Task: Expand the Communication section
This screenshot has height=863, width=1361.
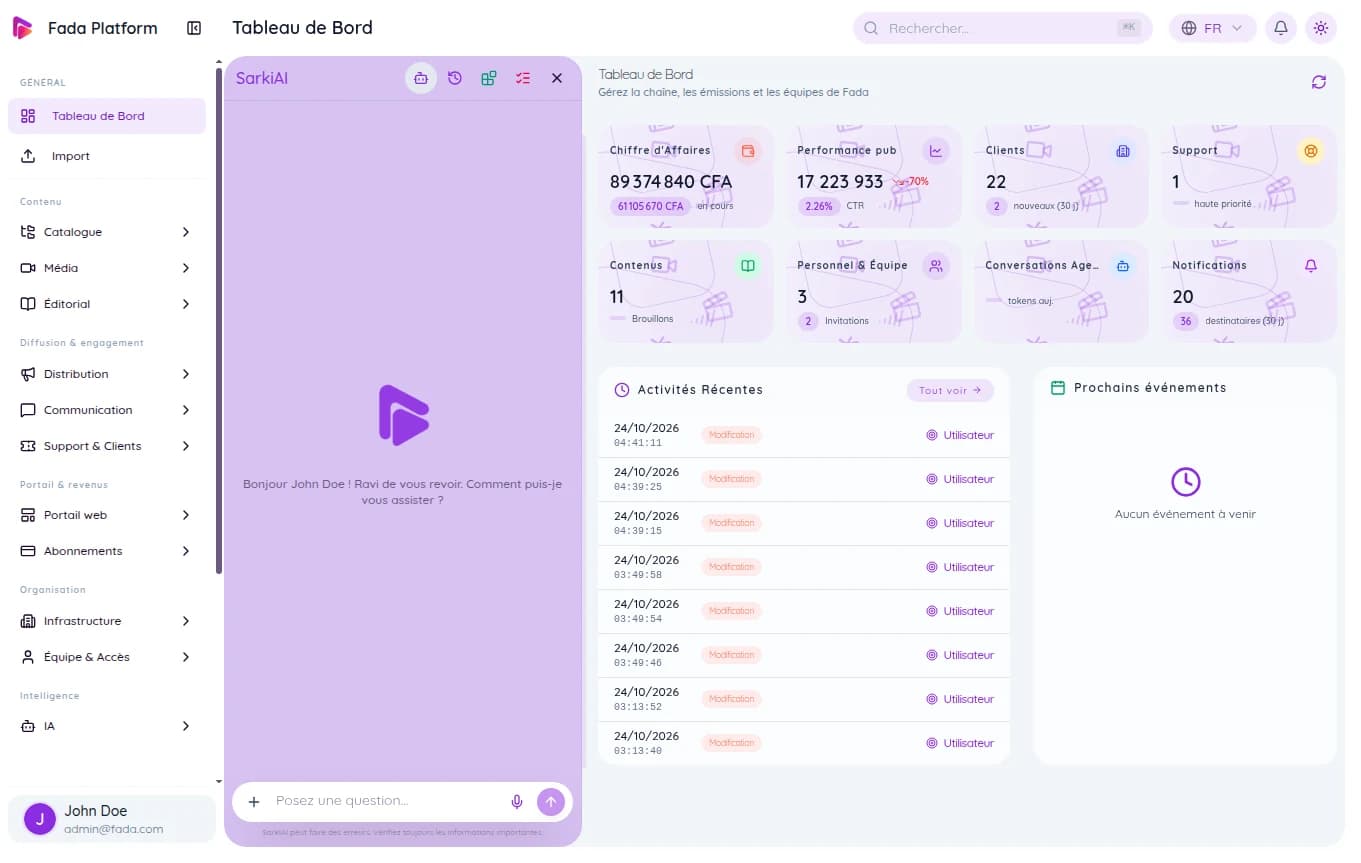Action: tap(107, 410)
